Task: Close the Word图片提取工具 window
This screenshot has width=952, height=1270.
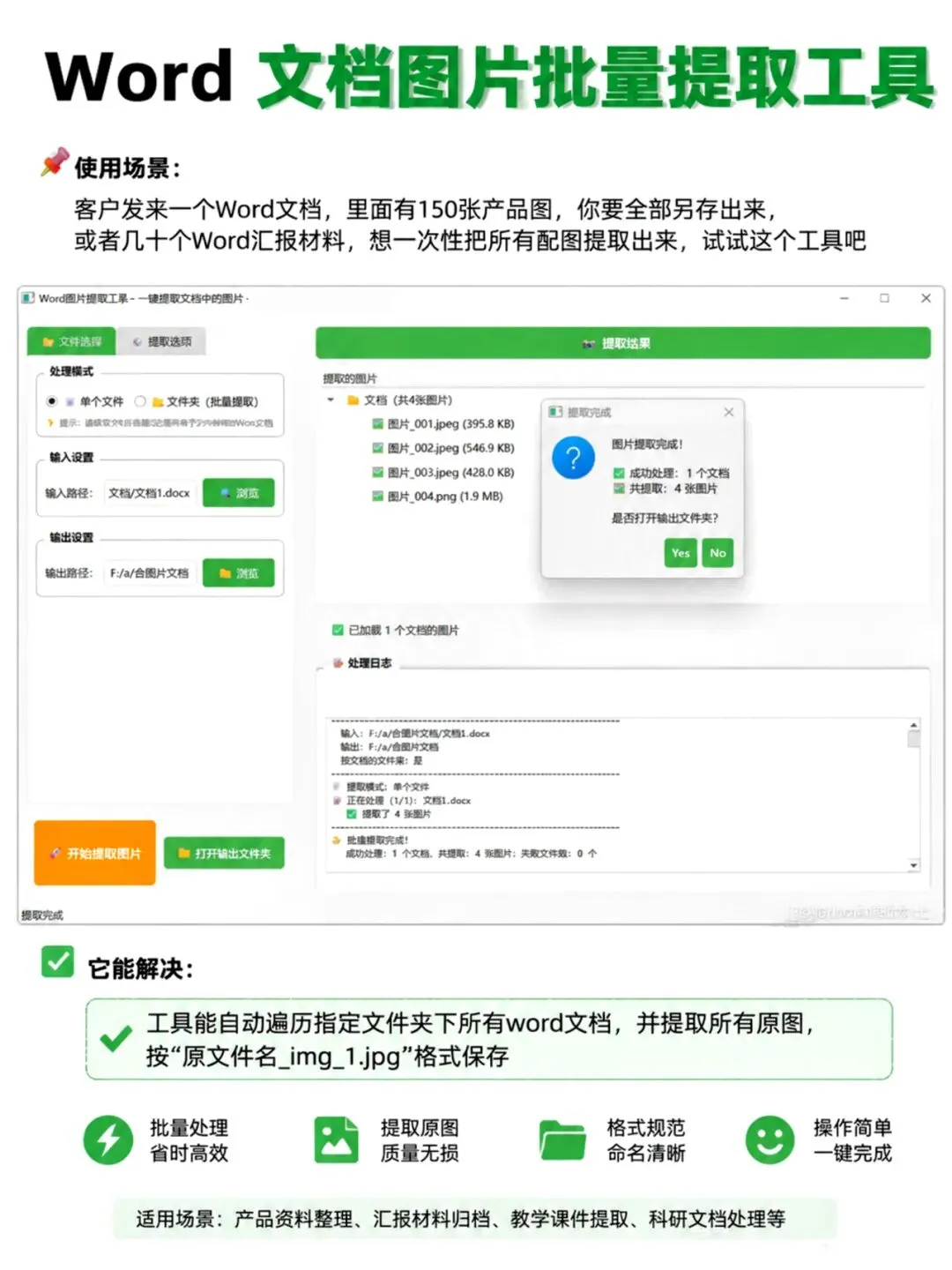Action: (x=926, y=298)
